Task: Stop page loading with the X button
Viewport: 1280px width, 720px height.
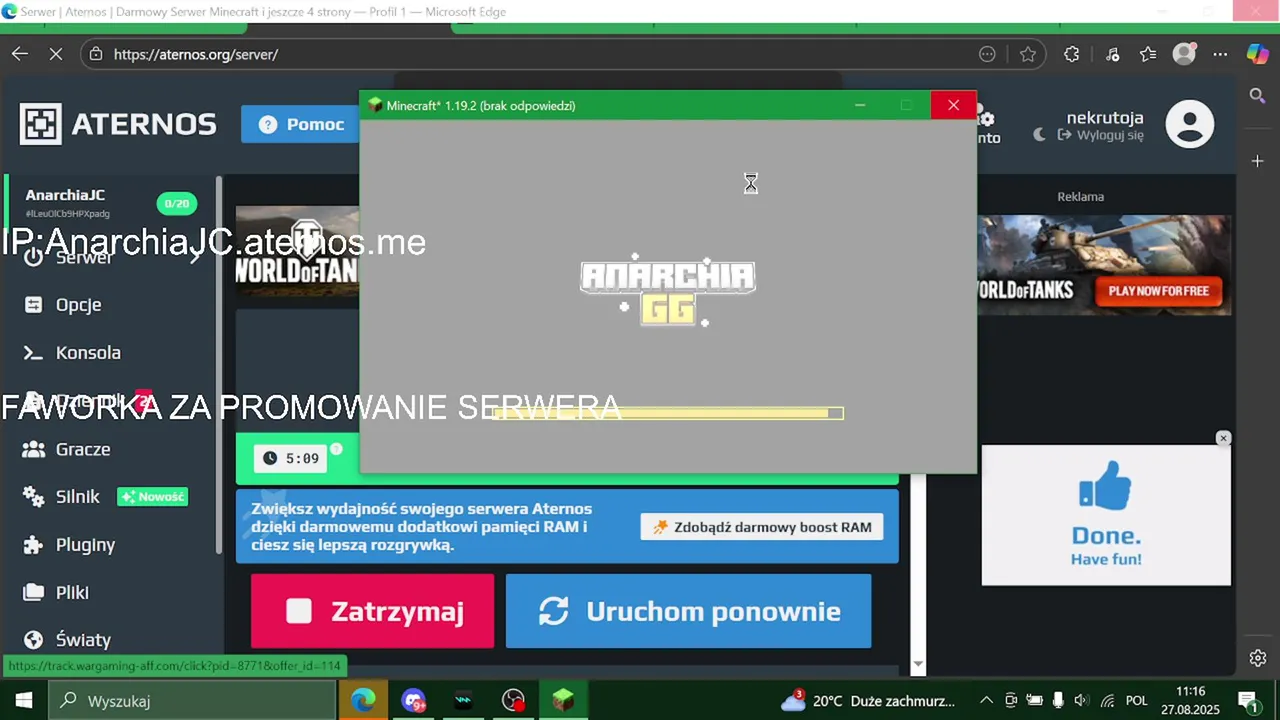Action: [x=56, y=54]
